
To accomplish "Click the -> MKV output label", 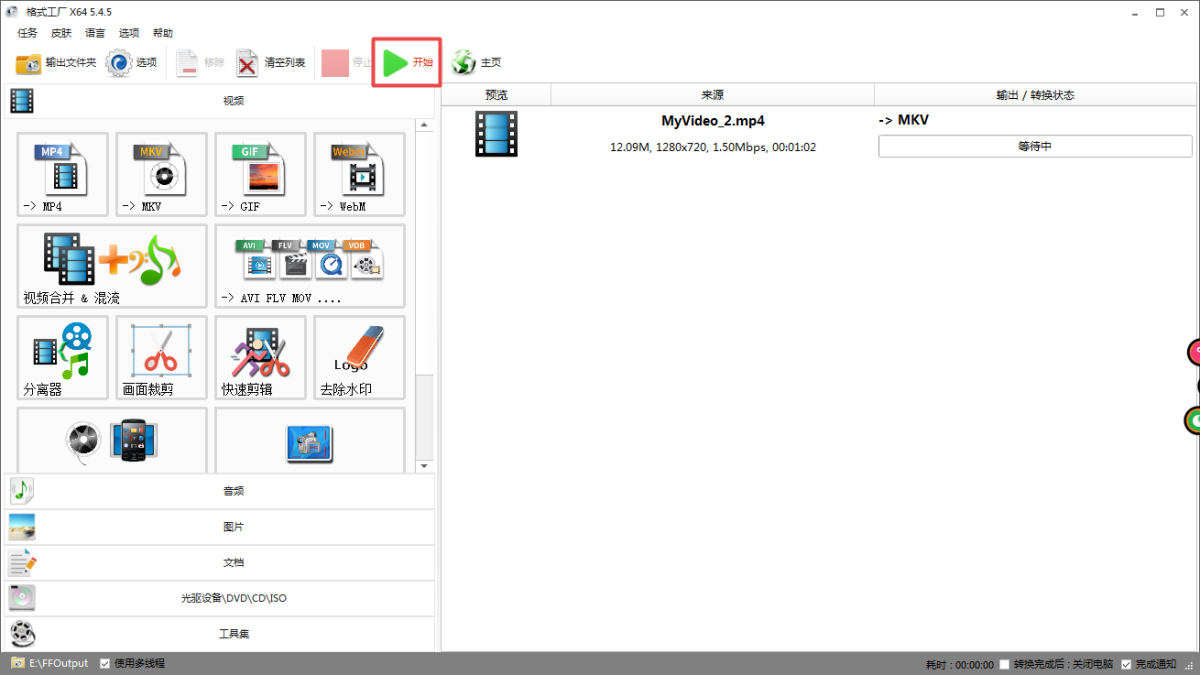I will click(x=905, y=120).
